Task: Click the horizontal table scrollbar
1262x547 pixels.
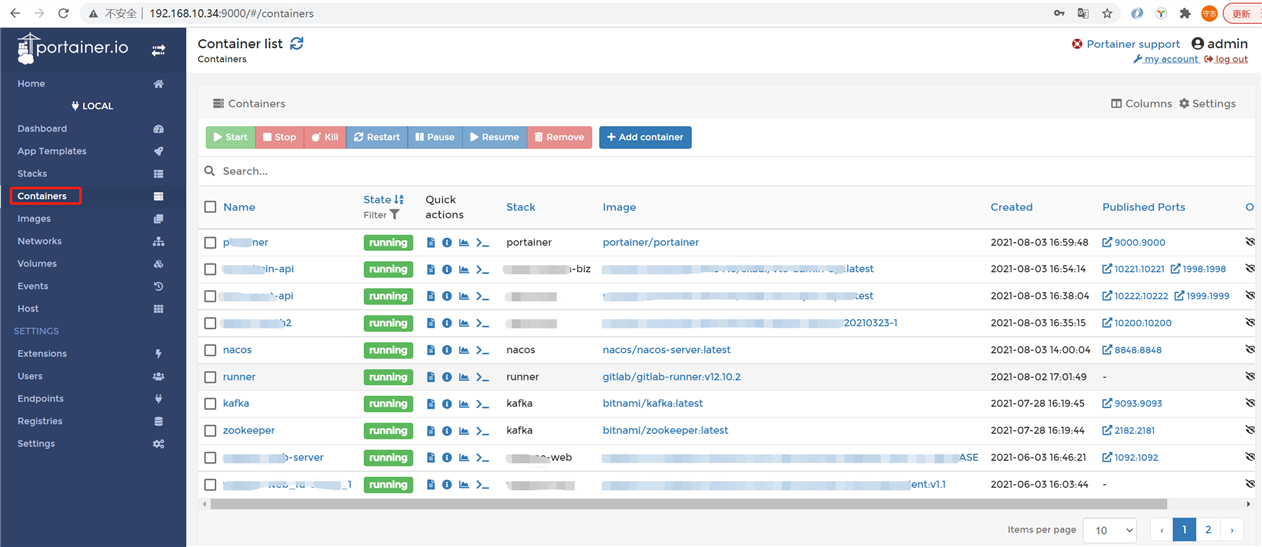Action: (x=689, y=504)
